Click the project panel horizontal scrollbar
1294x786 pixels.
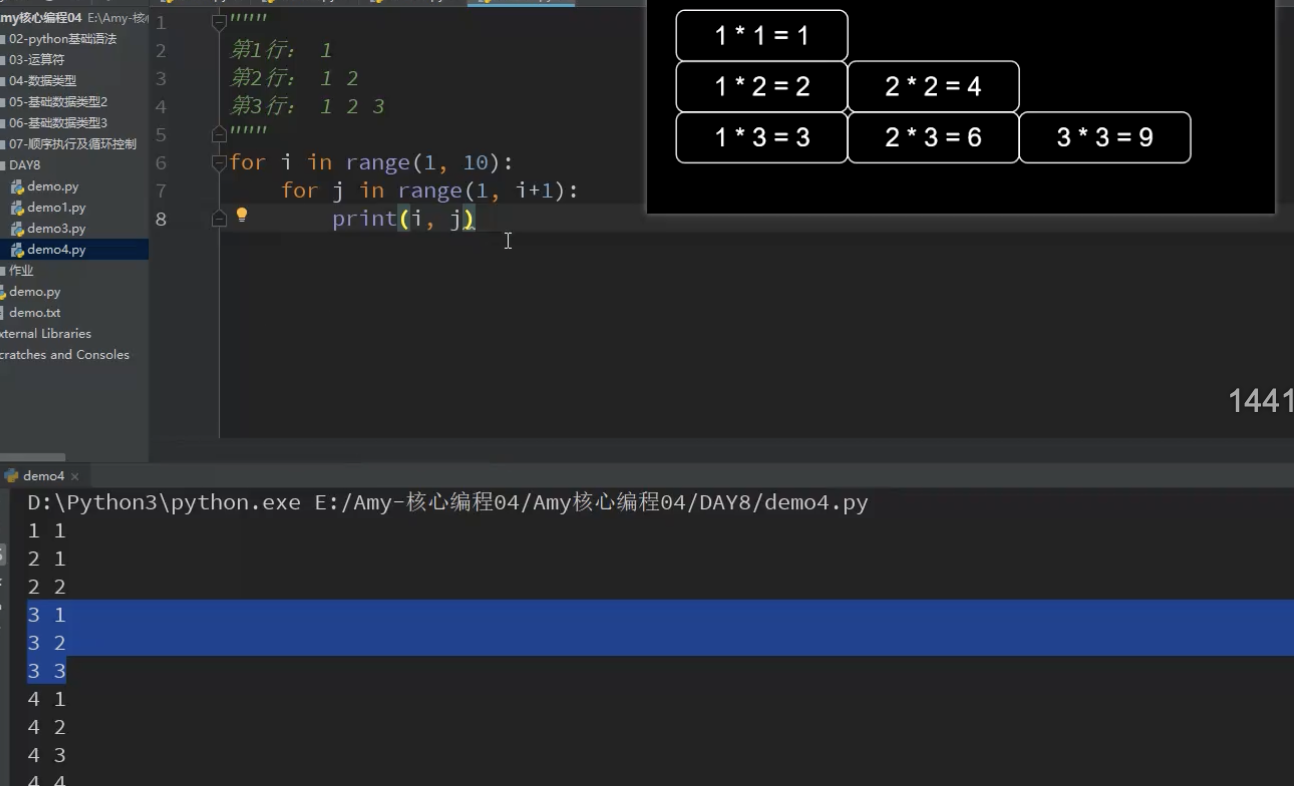[33, 458]
